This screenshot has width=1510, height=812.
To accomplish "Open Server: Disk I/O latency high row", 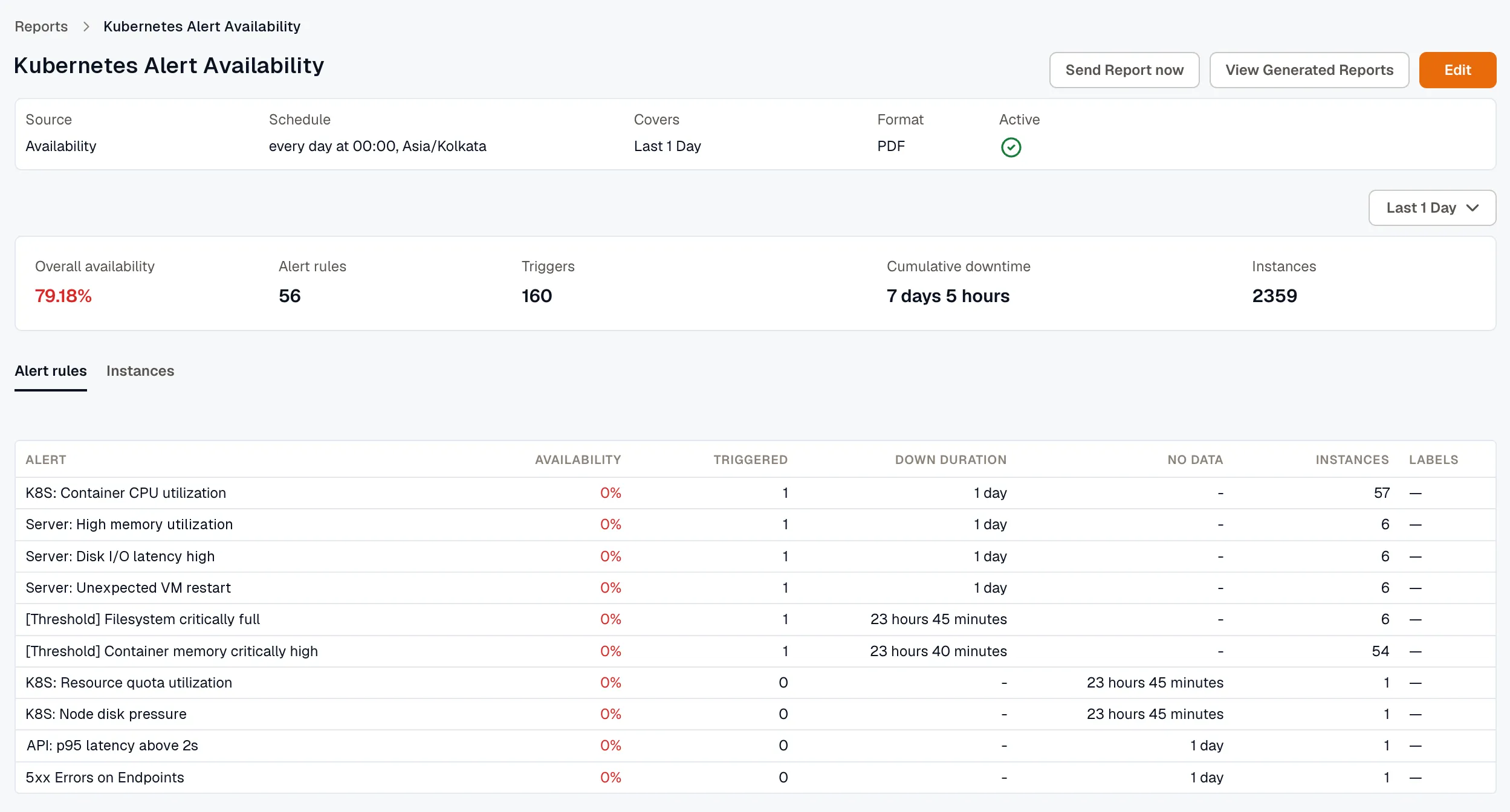I will tap(755, 556).
